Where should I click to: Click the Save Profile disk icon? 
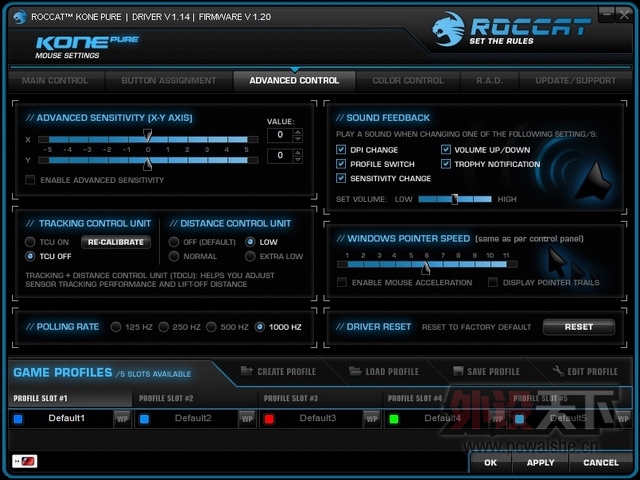[458, 371]
